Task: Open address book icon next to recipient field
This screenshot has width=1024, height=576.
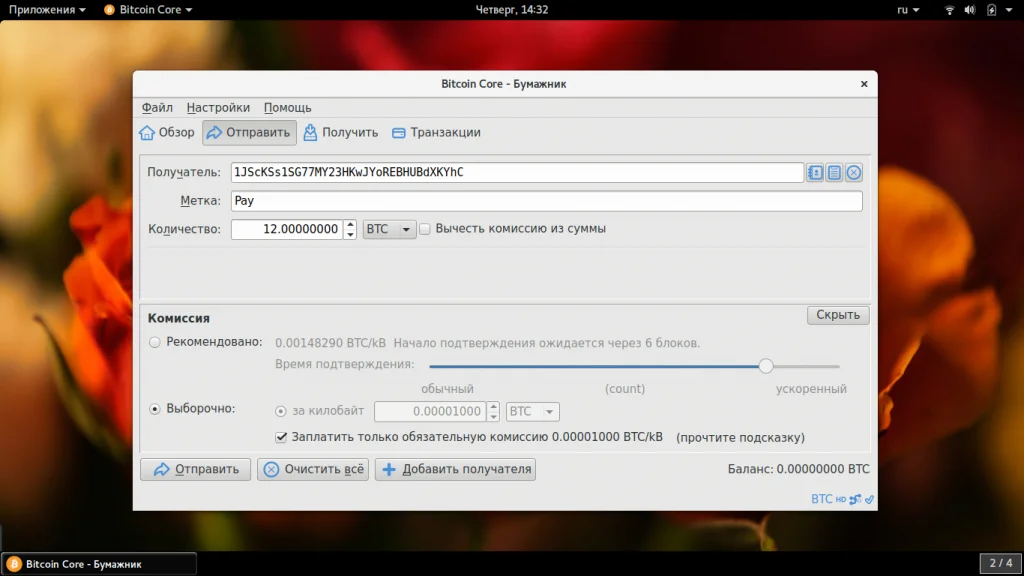Action: tap(815, 172)
